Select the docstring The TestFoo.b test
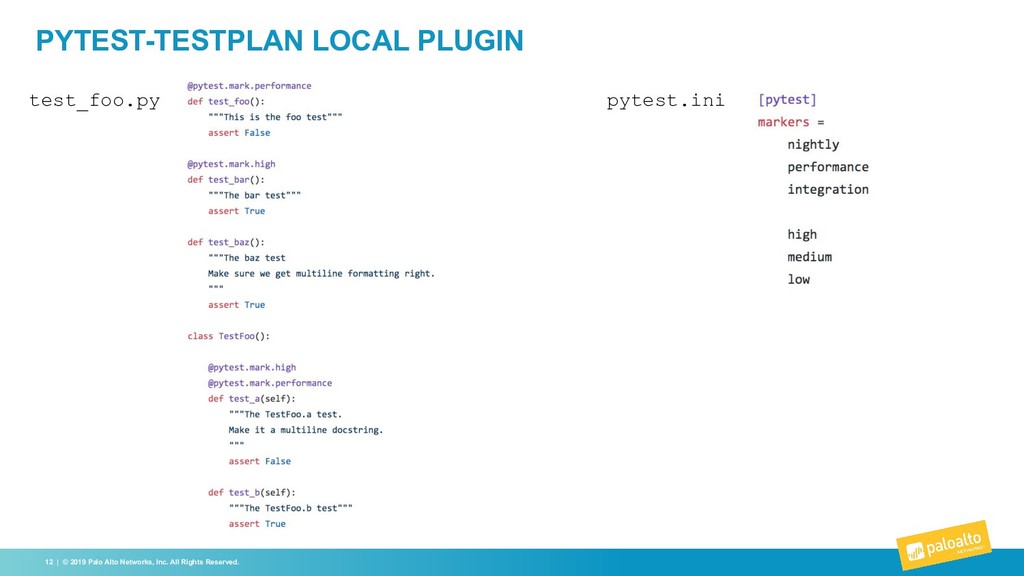 291,508
